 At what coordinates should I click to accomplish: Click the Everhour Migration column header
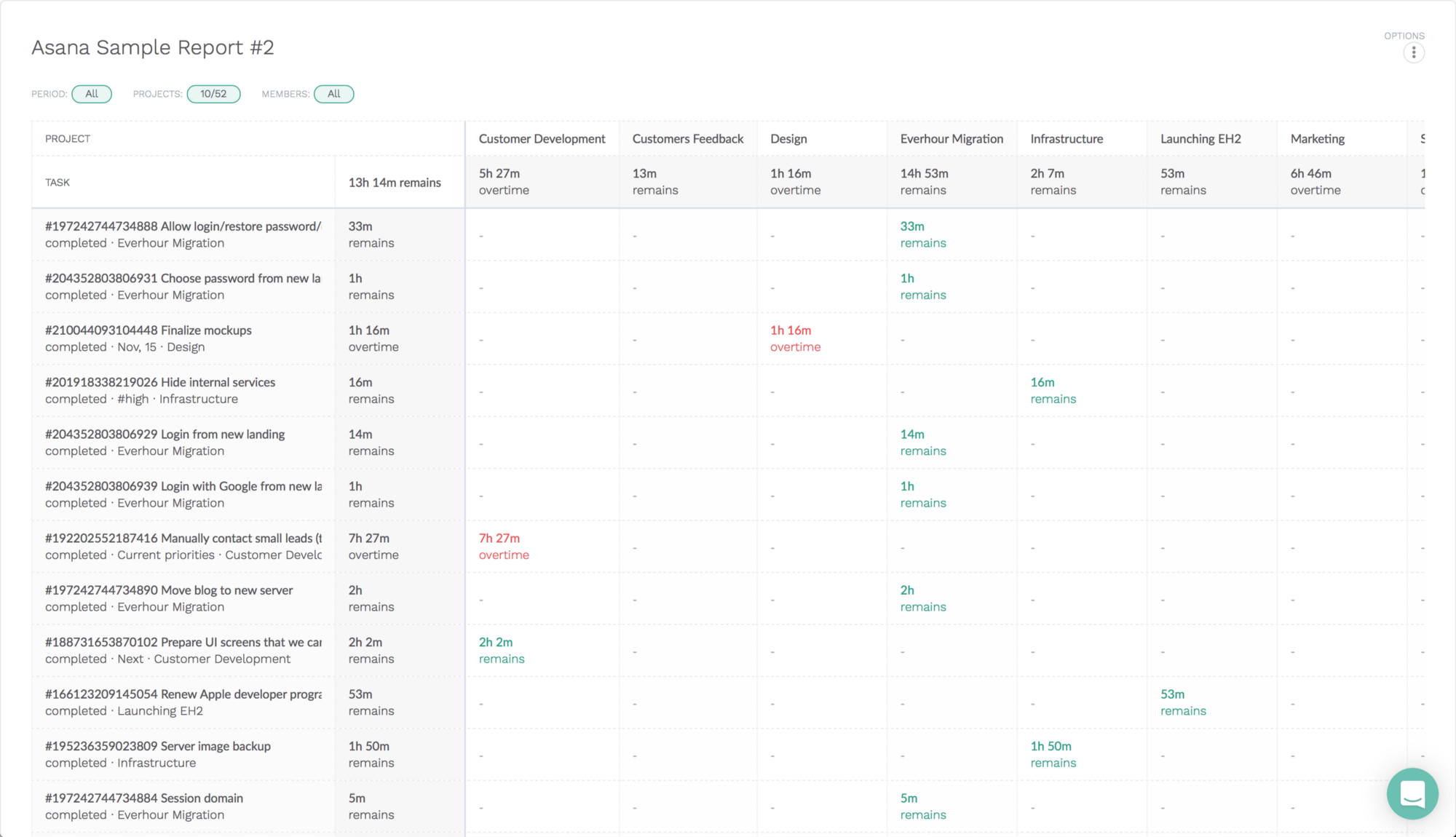[951, 139]
